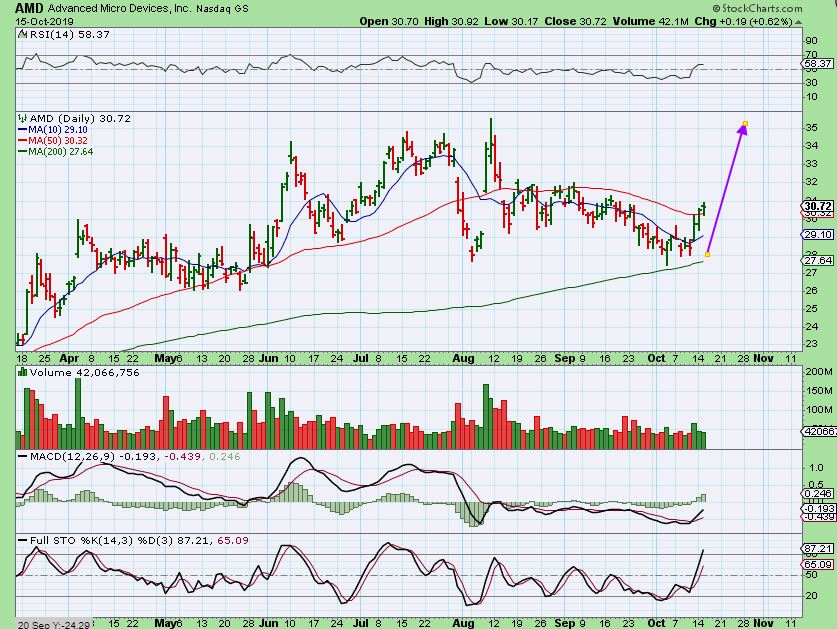
Task: Click the 58.37 RSI value tag
Action: (817, 63)
